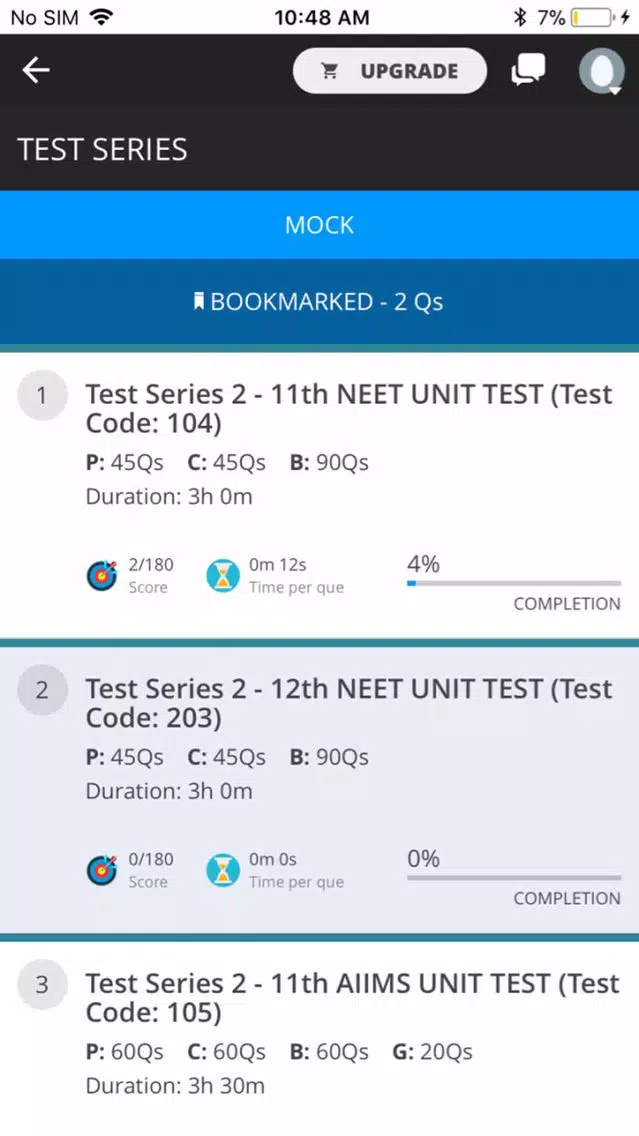
Task: Click the 0% completion progress bar
Action: tap(514, 877)
